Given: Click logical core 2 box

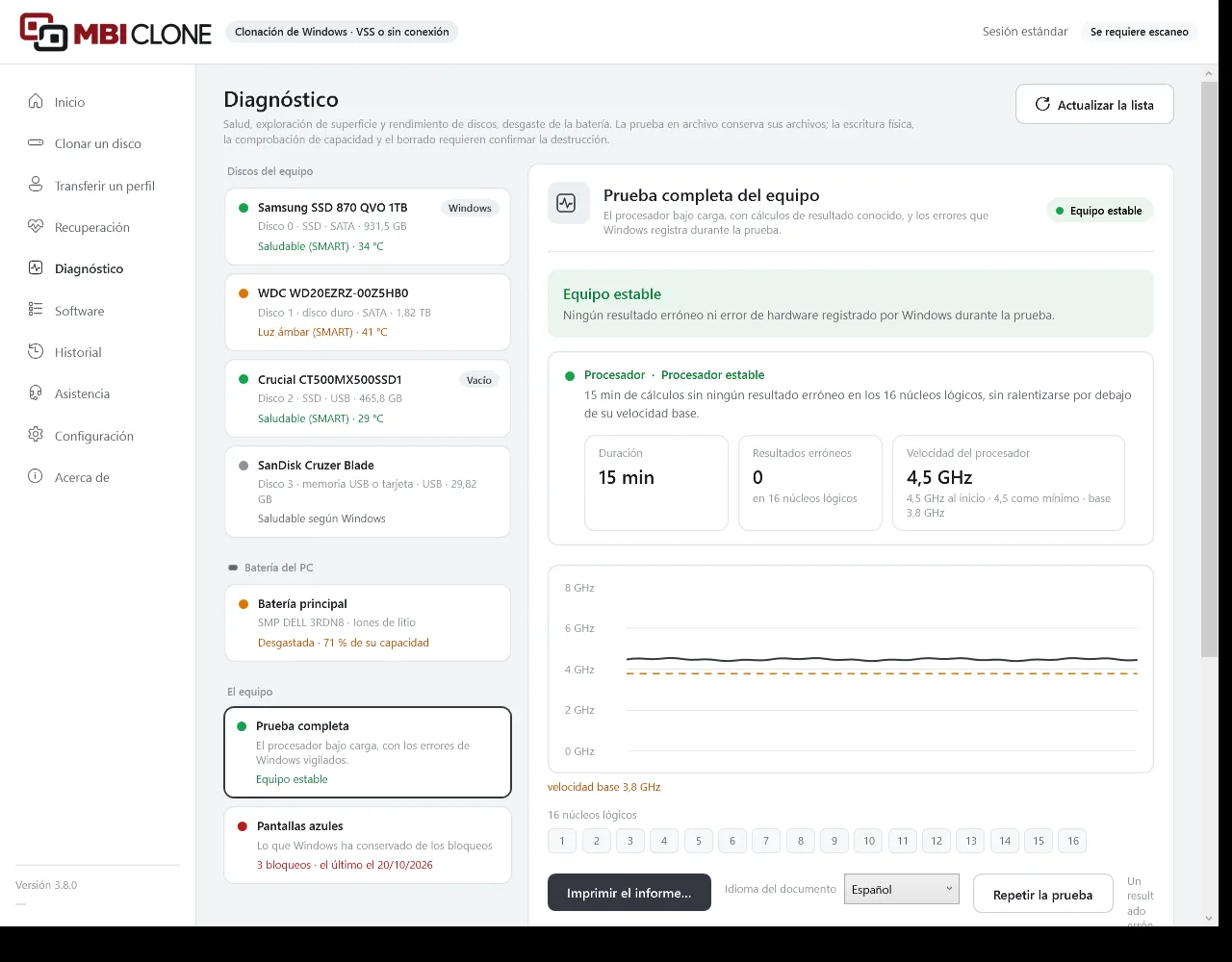Looking at the screenshot, I should (x=596, y=841).
